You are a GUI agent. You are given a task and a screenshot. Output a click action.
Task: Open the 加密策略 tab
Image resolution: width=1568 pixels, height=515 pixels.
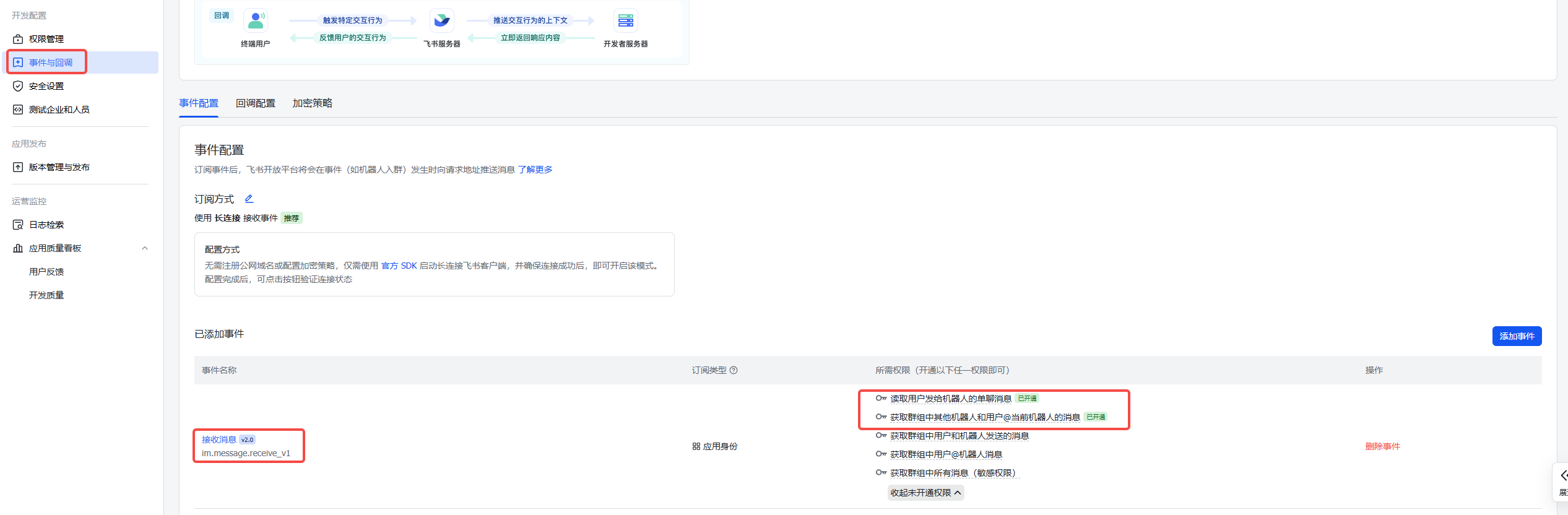tap(313, 103)
